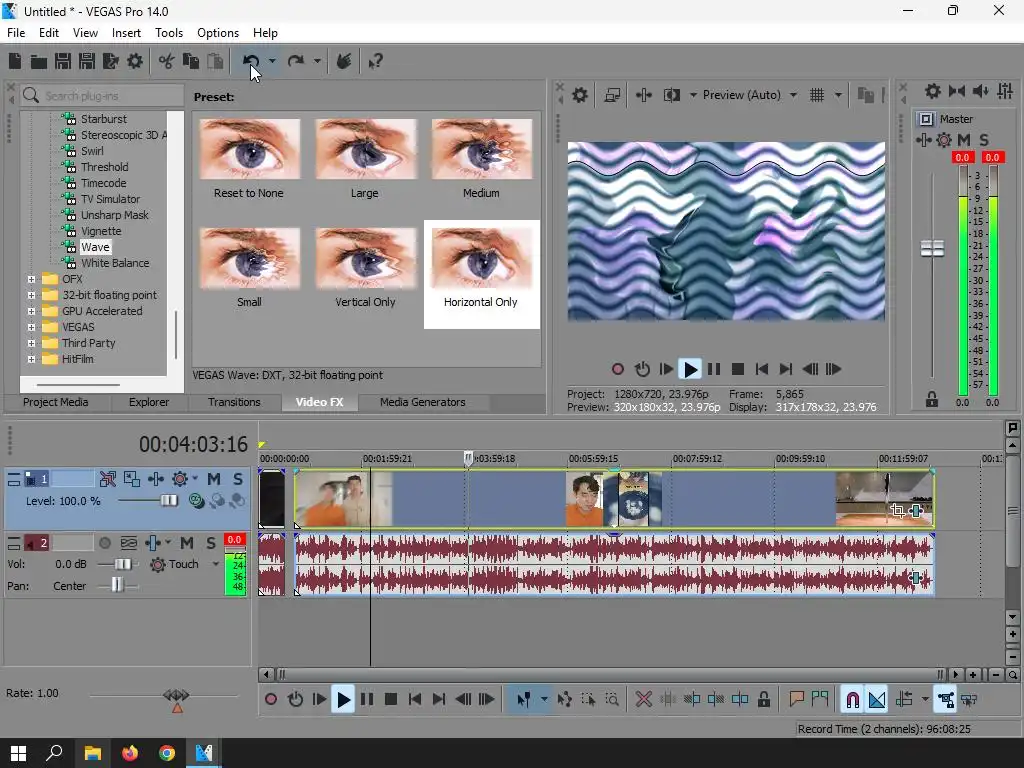
Task: Open the Insert menu
Action: point(126,33)
